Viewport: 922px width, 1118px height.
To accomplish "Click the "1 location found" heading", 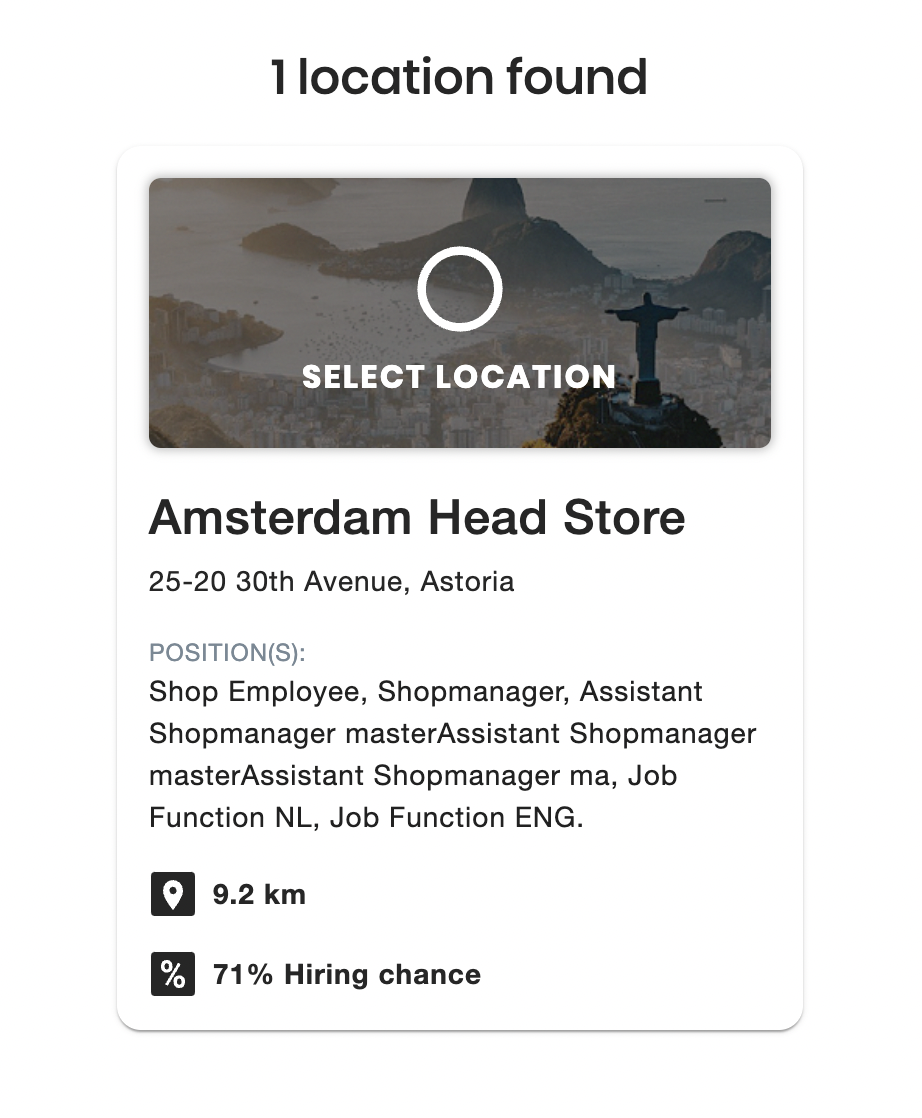I will [459, 77].
